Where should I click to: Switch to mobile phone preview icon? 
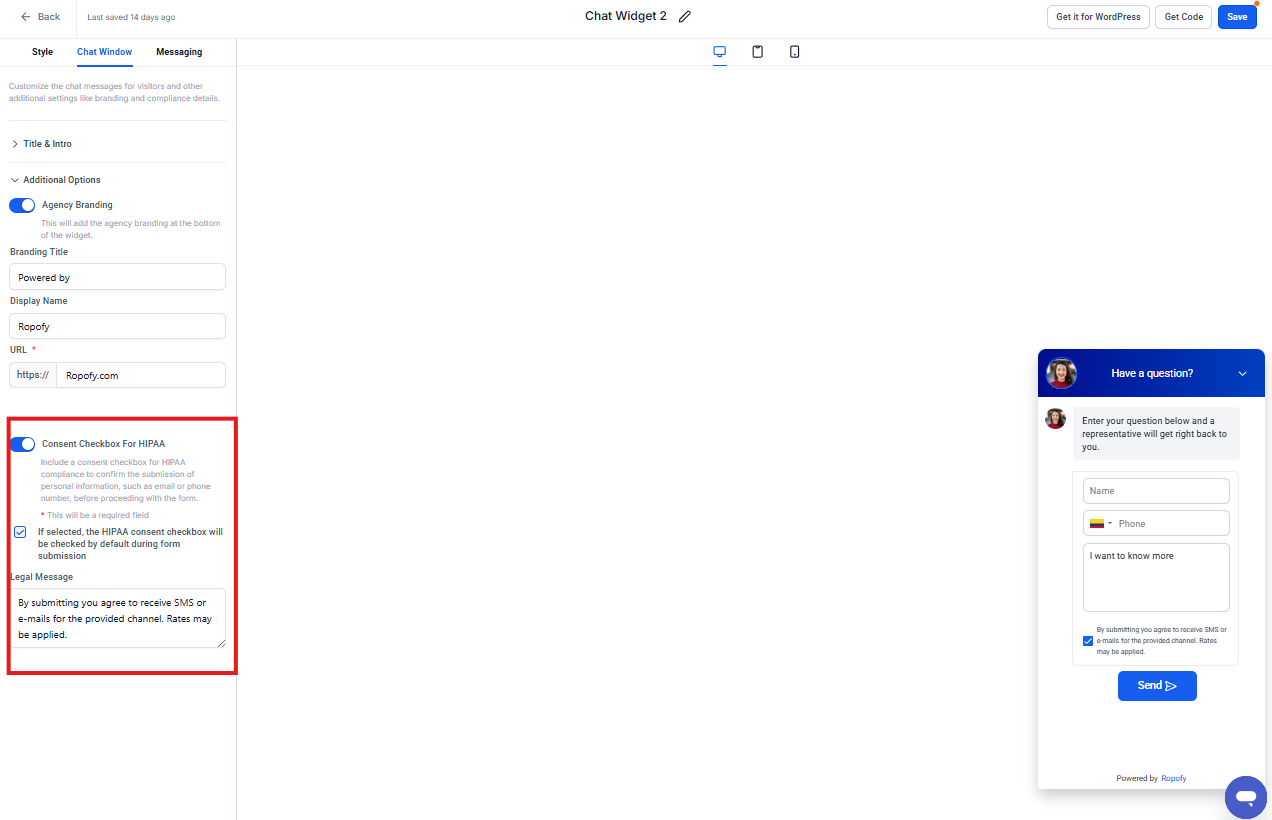pos(794,52)
